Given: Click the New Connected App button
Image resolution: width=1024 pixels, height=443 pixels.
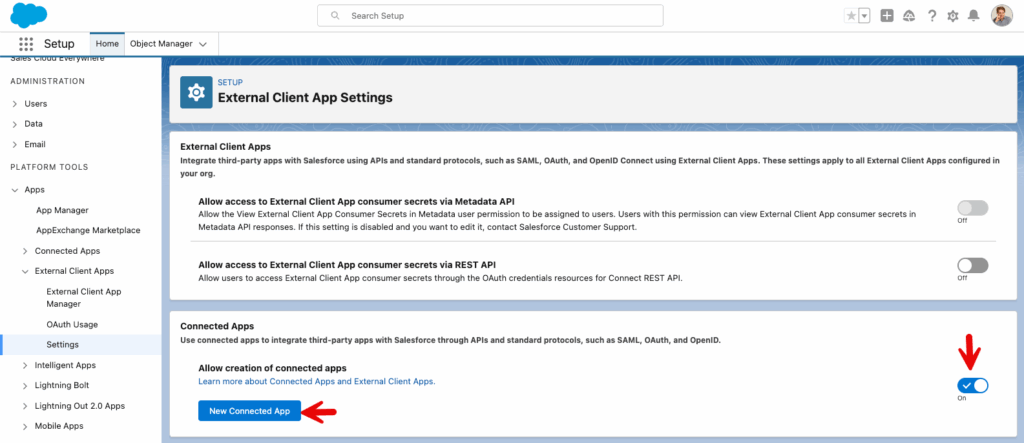Looking at the screenshot, I should (249, 411).
